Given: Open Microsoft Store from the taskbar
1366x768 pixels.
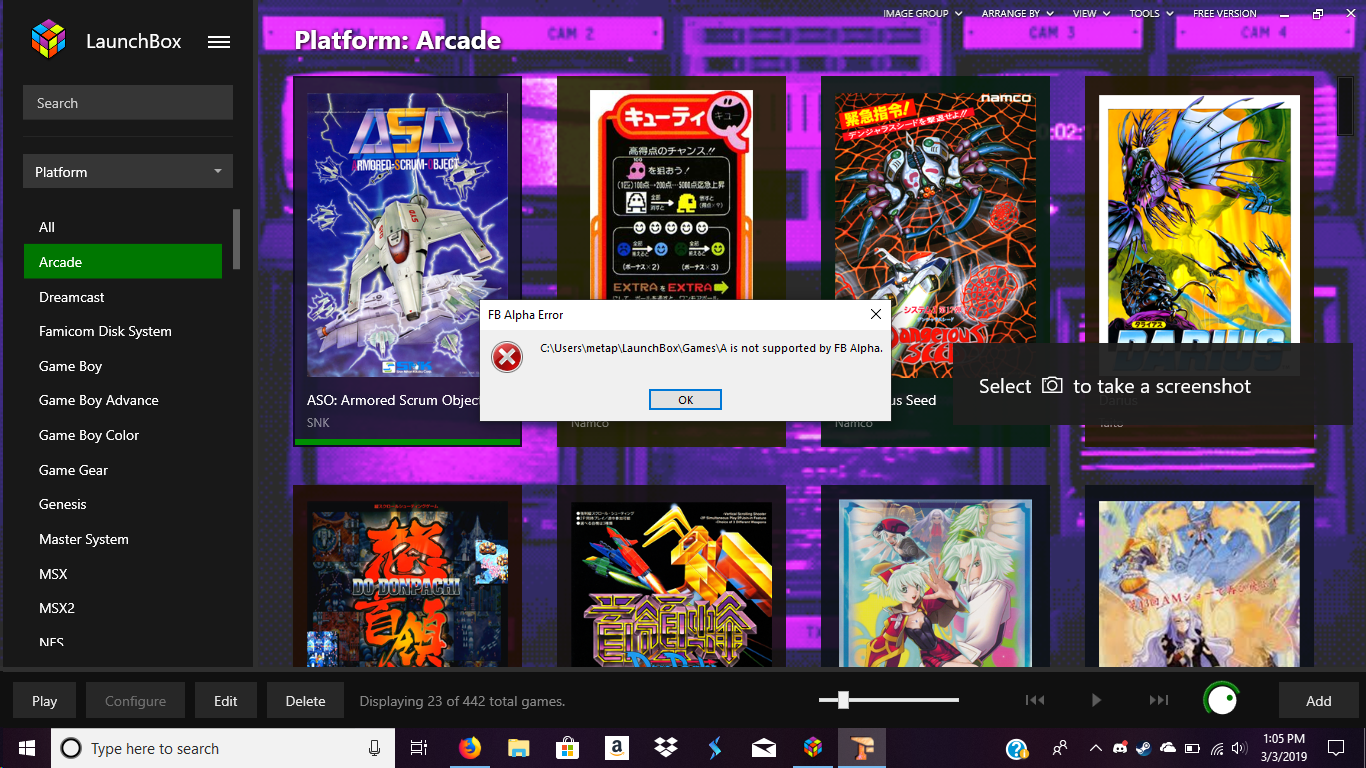Looking at the screenshot, I should click(567, 748).
